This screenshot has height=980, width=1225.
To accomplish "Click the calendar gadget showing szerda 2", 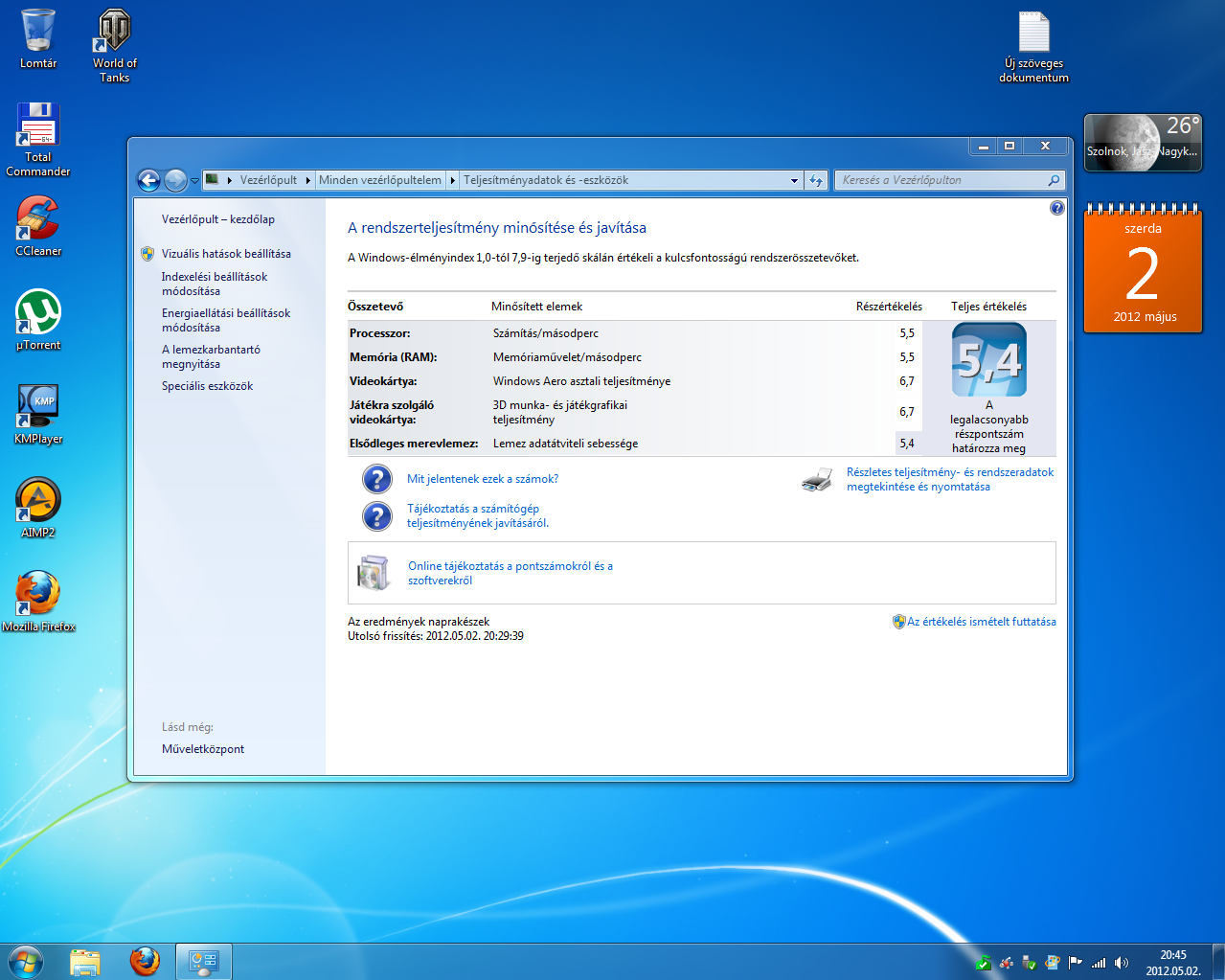I will [1143, 268].
